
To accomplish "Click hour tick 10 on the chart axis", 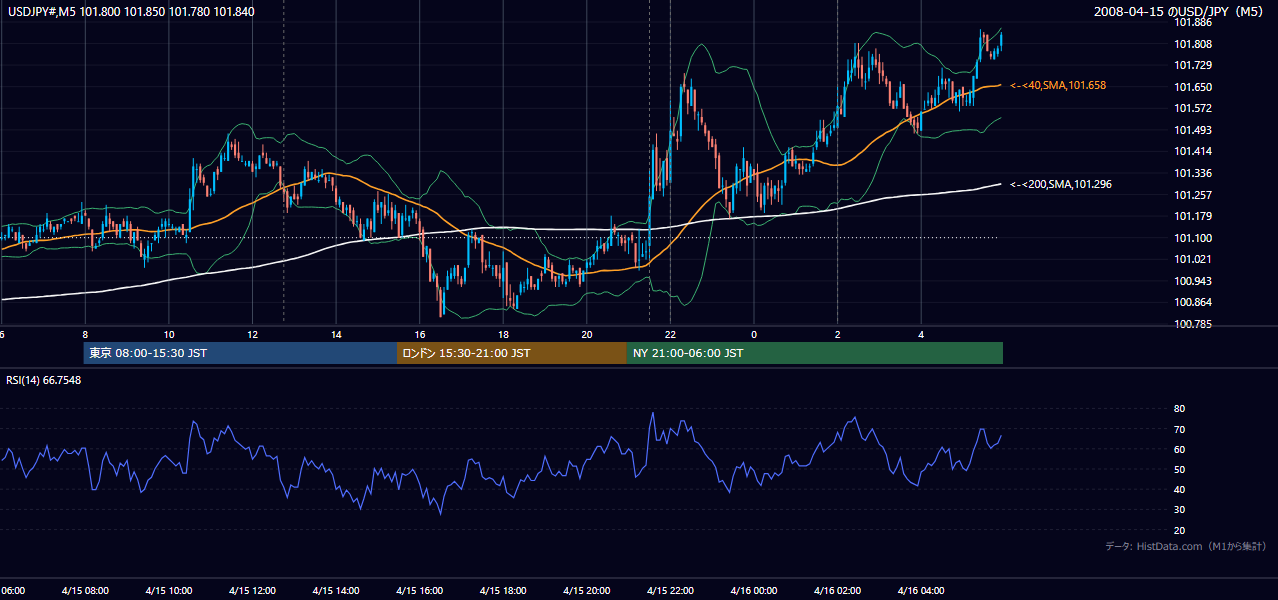I will (169, 334).
